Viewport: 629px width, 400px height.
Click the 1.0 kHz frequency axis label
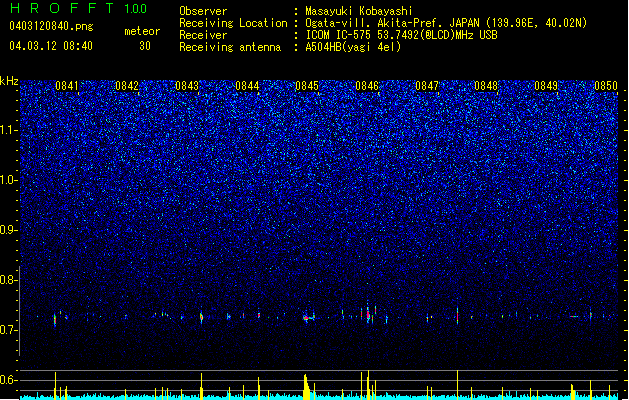pos(9,180)
